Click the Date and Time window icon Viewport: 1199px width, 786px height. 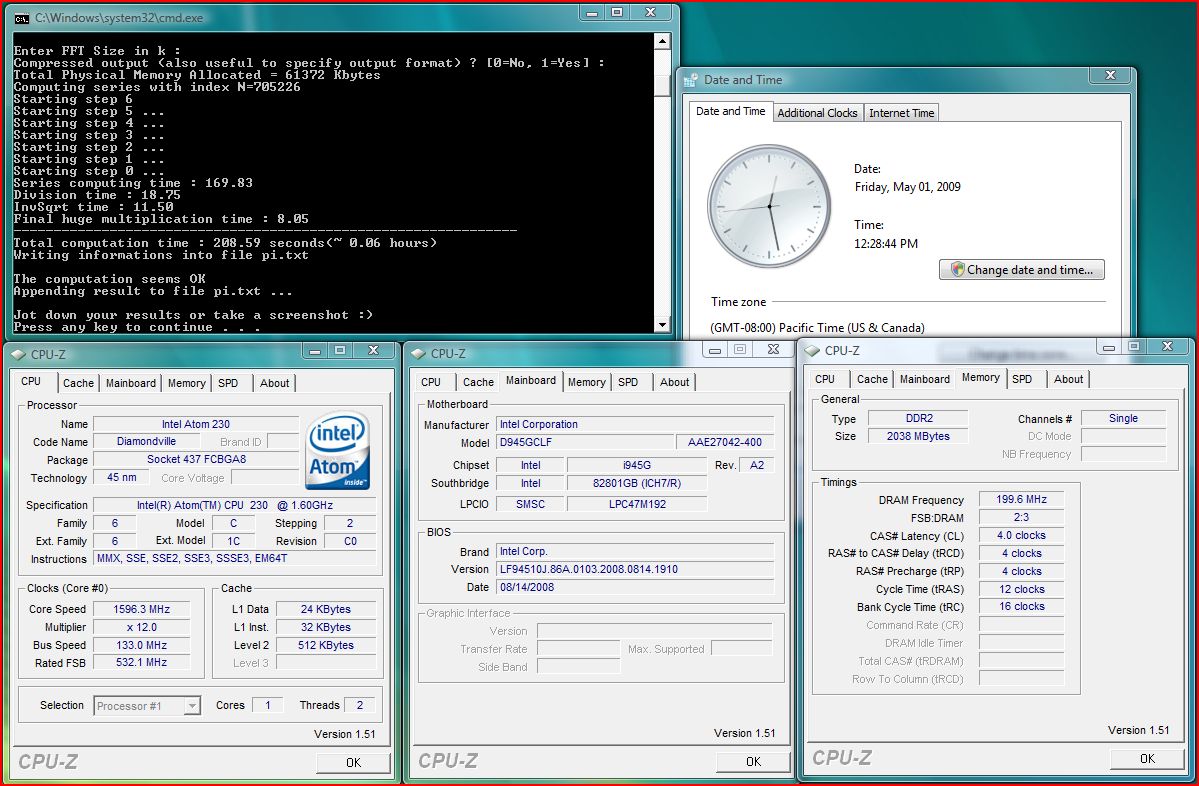691,80
